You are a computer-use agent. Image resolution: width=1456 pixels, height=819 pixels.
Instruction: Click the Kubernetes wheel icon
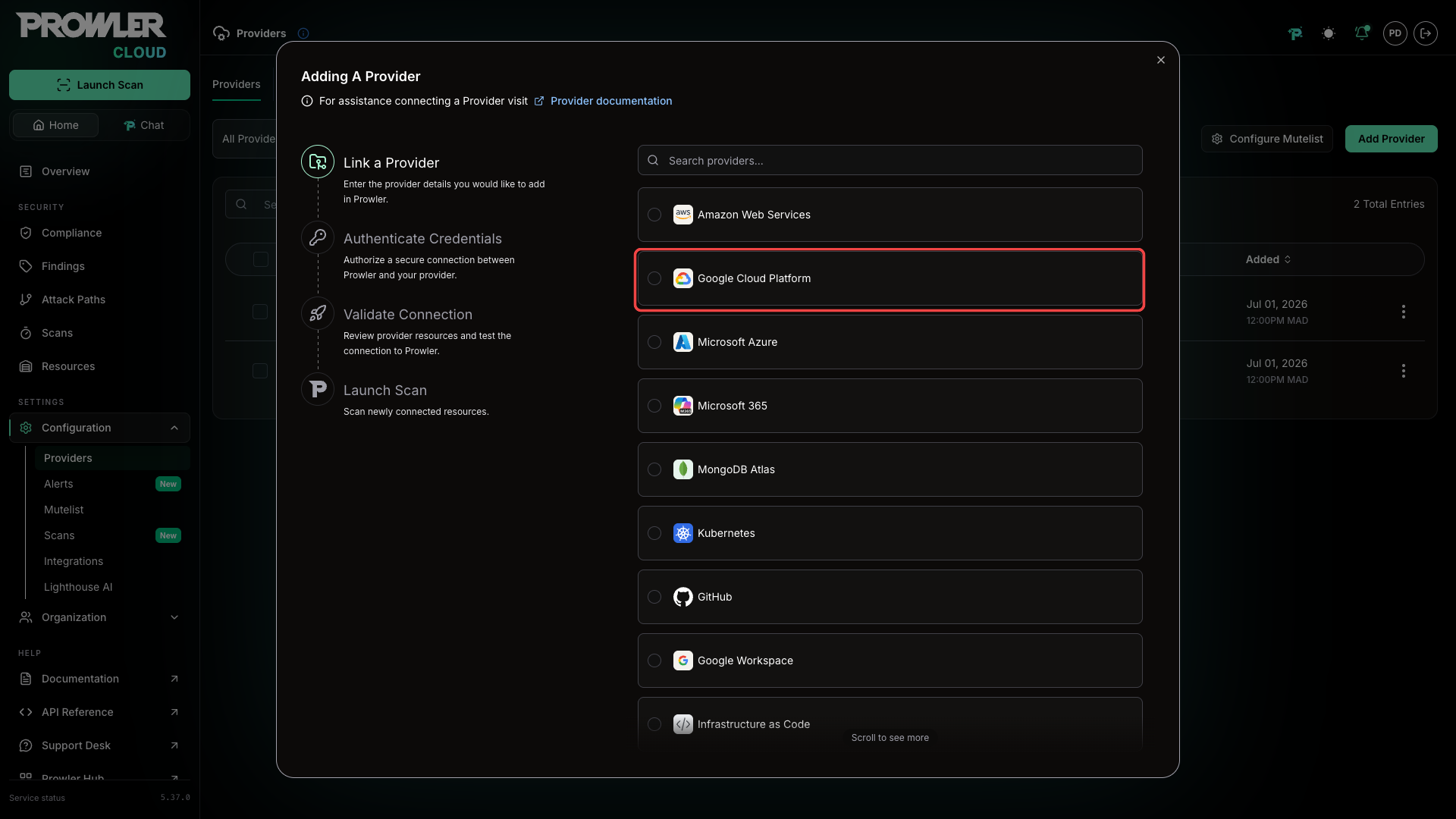pyautogui.click(x=683, y=533)
